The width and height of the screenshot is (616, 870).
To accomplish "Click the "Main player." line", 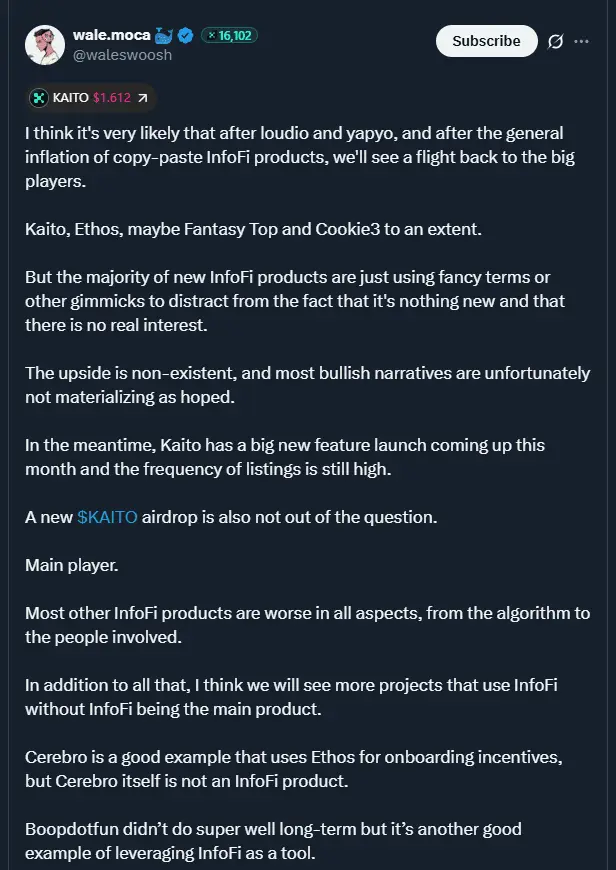I will click(72, 565).
